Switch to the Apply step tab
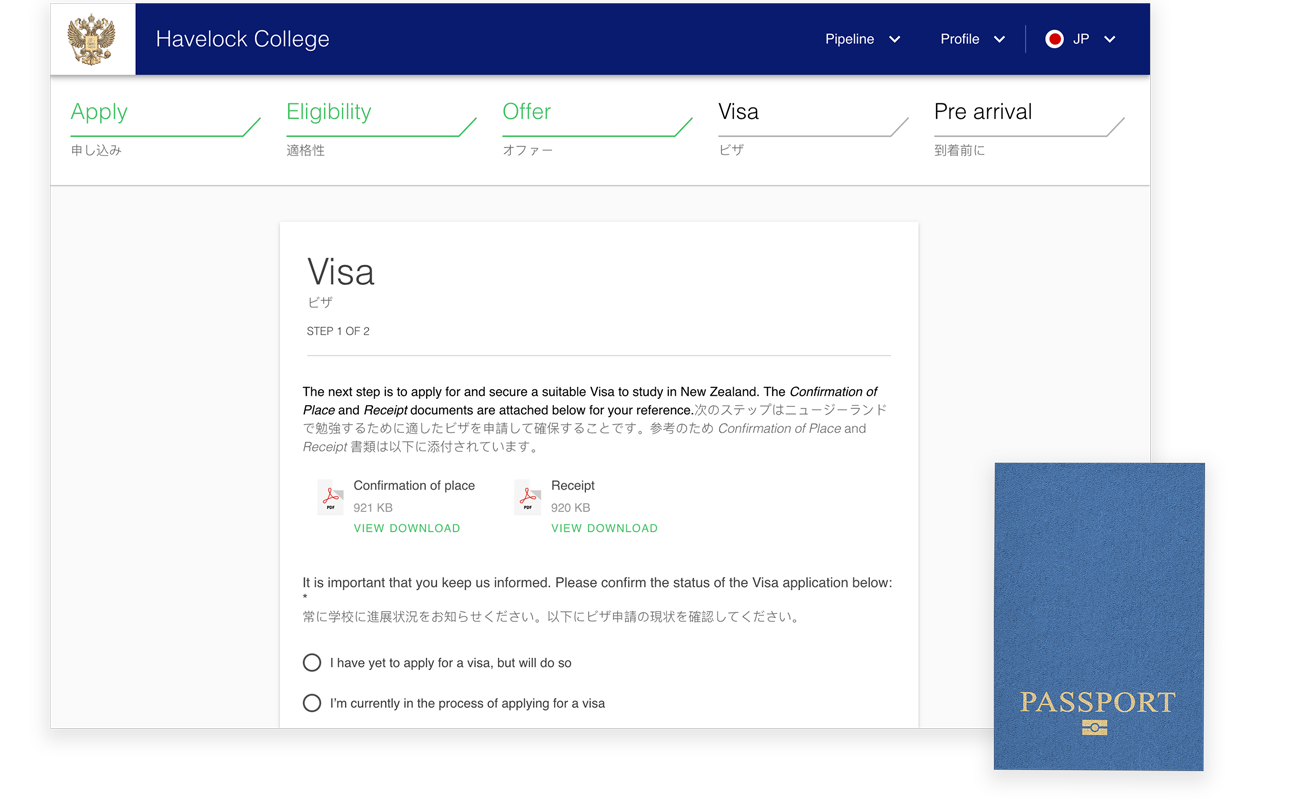The image size is (1300, 800). click(x=99, y=112)
